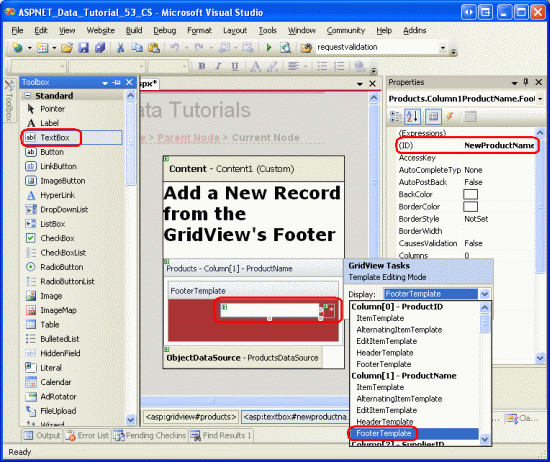Switch Properties to alphabetical sort view

413,116
